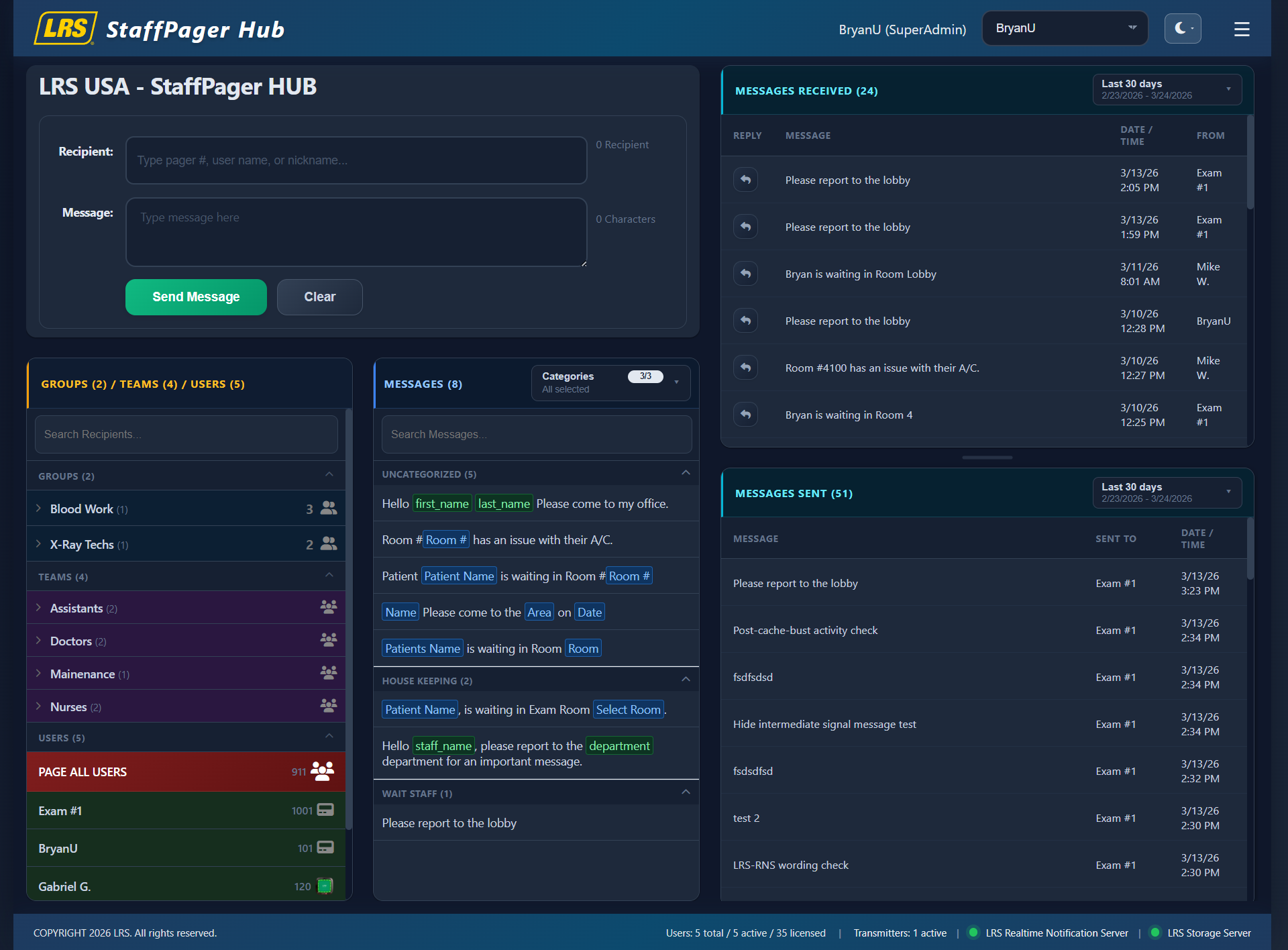
Task: Select 'has an issue with their A/C' template
Action: (536, 540)
